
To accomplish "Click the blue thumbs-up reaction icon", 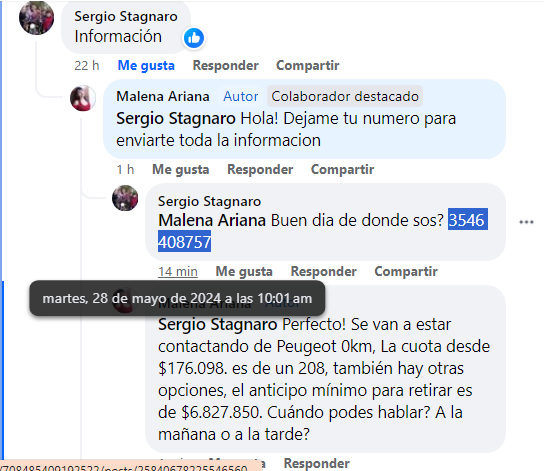I will (194, 38).
